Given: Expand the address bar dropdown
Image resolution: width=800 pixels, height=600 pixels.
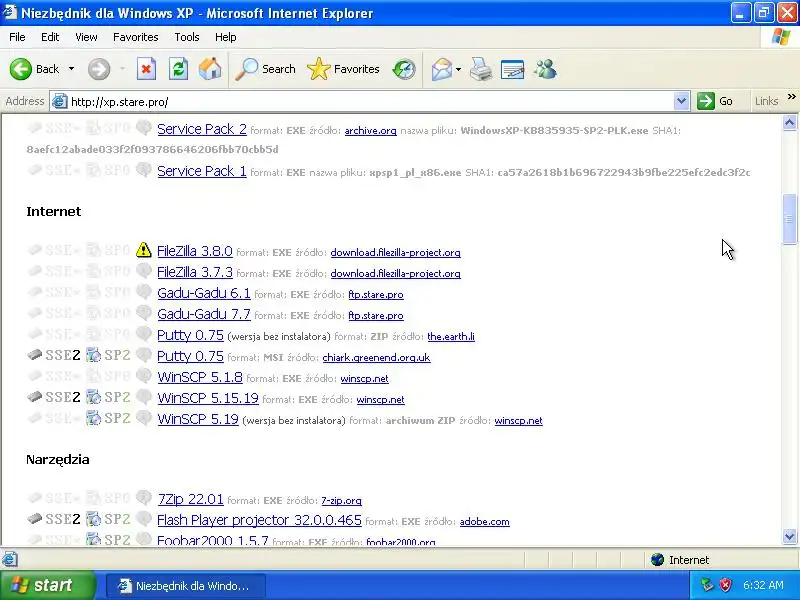Looking at the screenshot, I should click(x=682, y=102).
